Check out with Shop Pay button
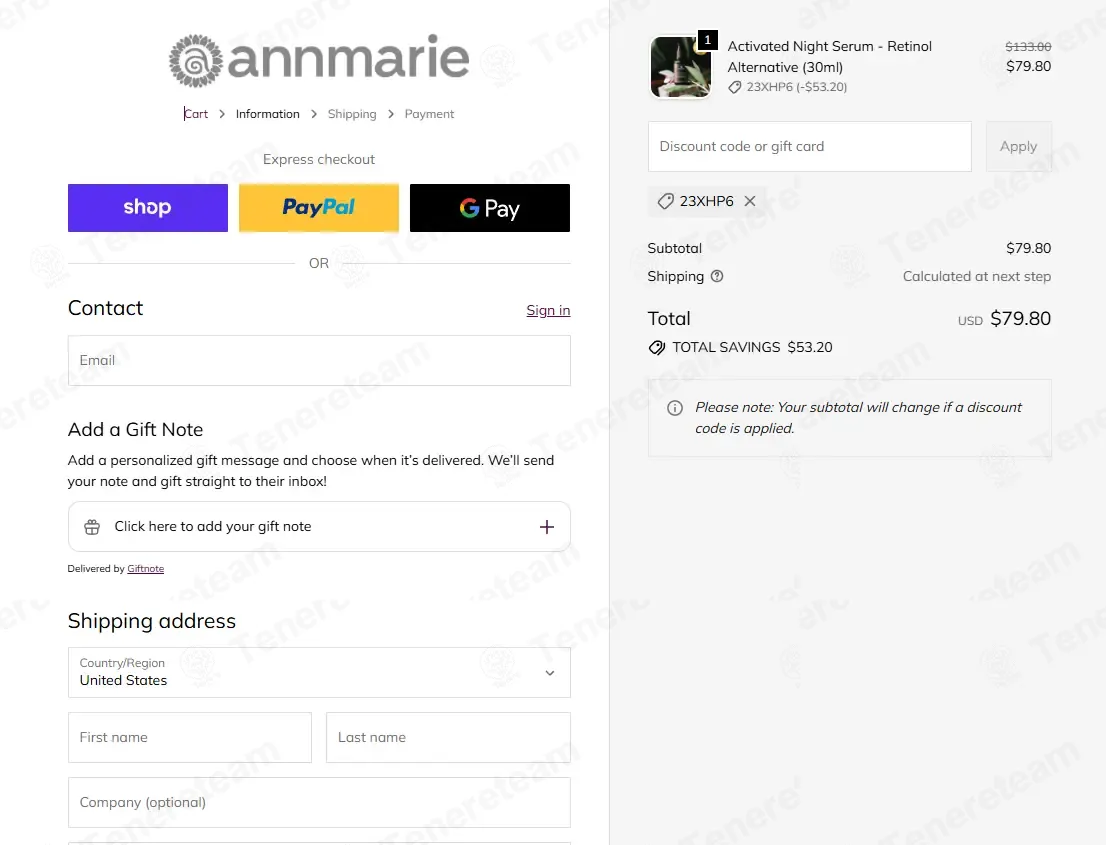 pyautogui.click(x=147, y=208)
